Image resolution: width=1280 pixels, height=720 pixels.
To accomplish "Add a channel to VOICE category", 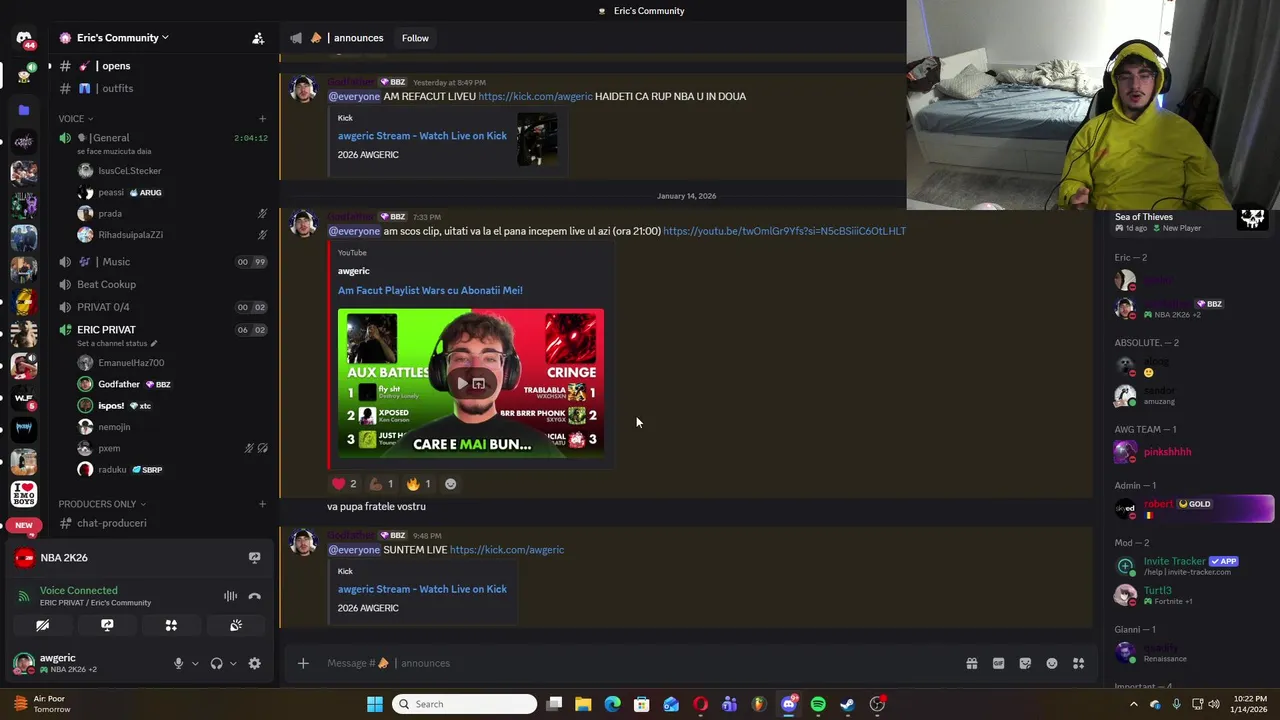I will [262, 119].
